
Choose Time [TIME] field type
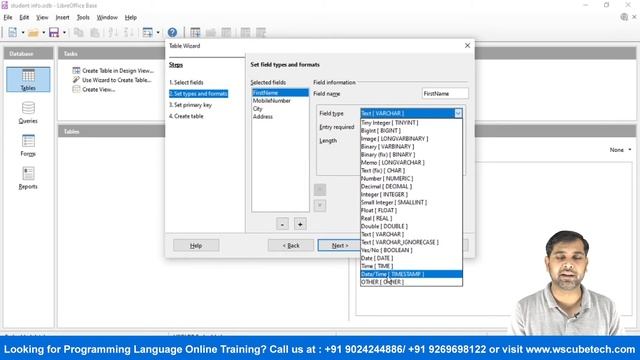[x=411, y=266]
